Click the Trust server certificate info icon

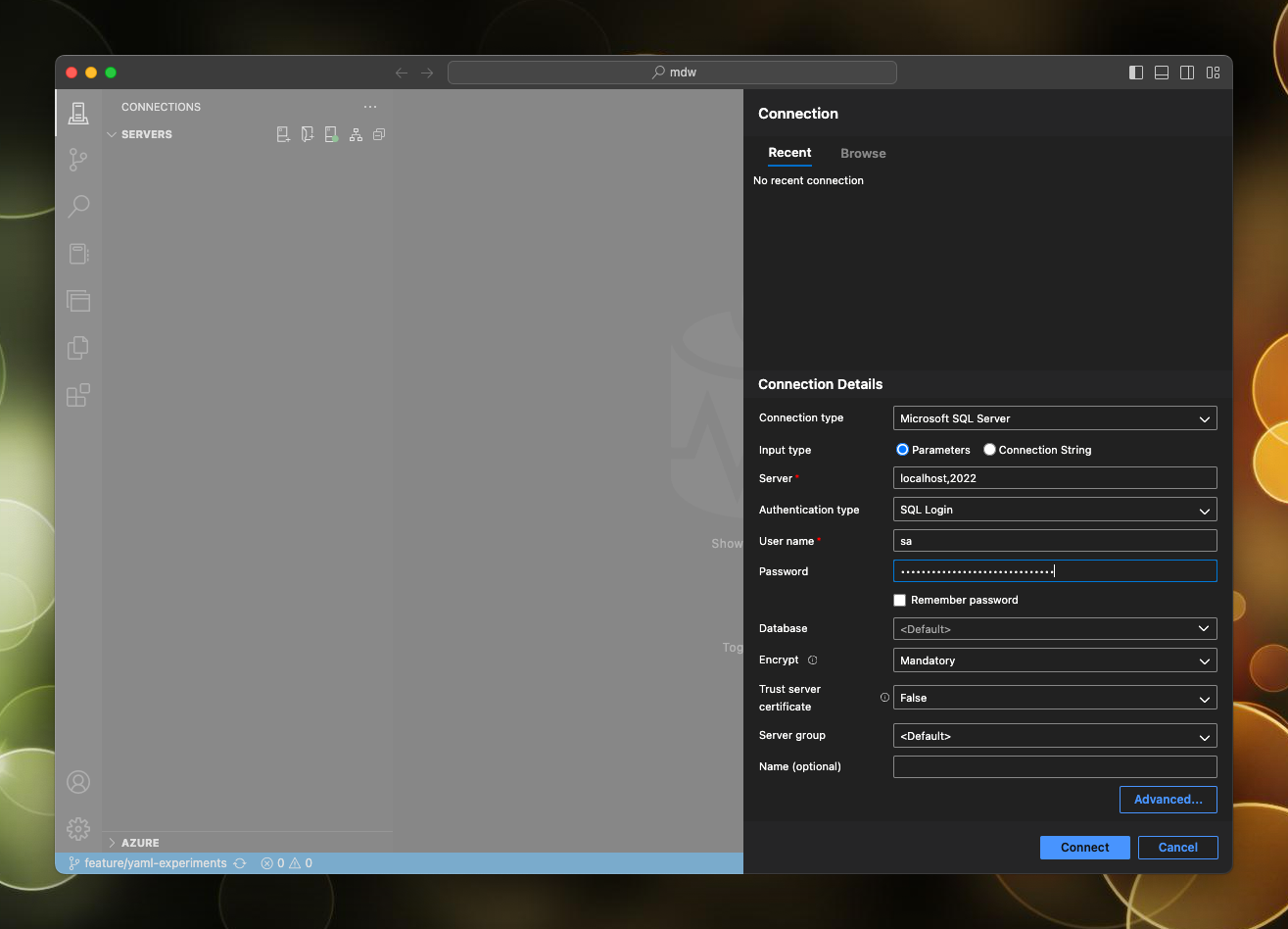(x=884, y=698)
